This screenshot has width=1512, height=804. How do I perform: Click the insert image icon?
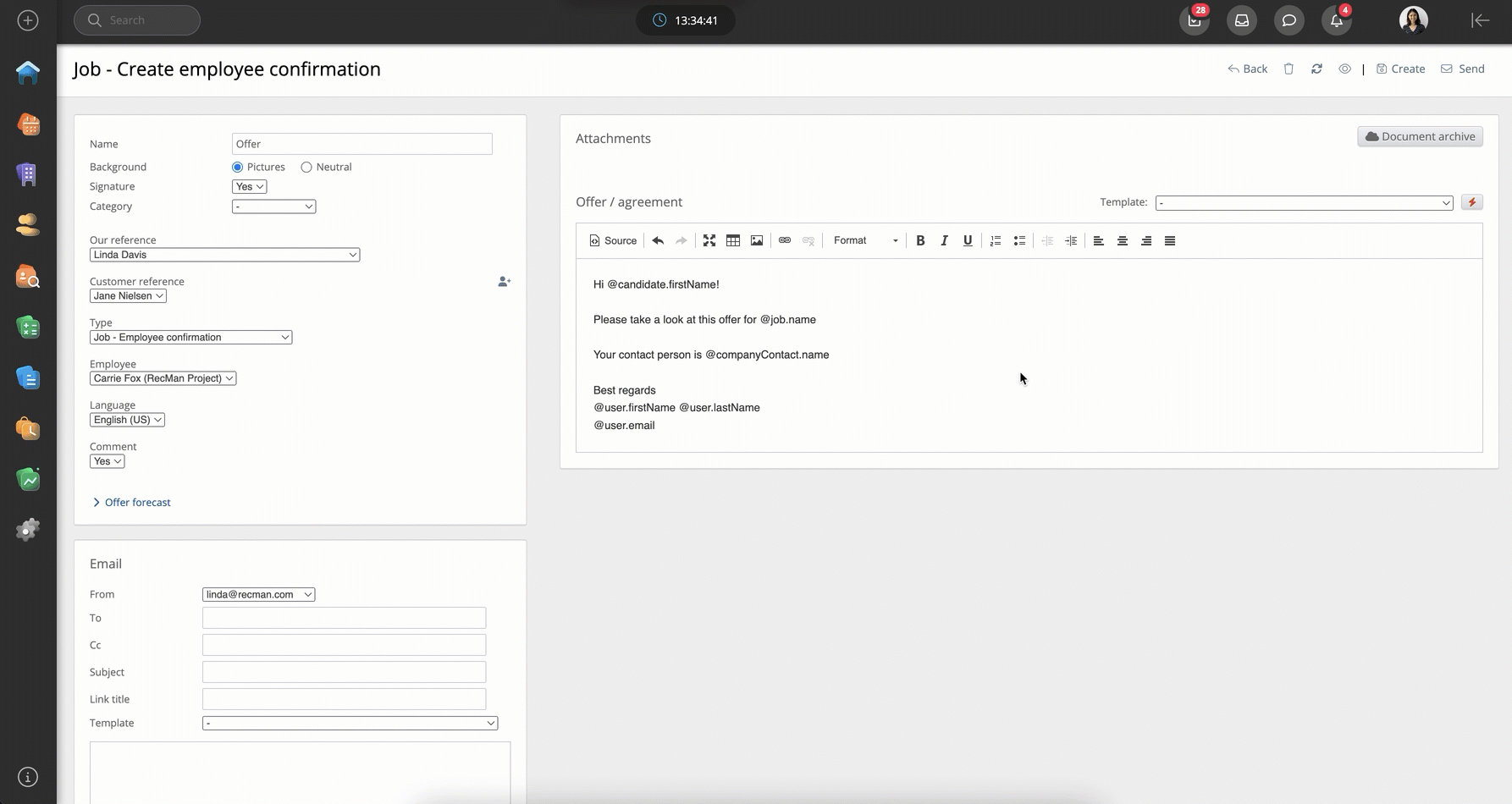pos(757,240)
